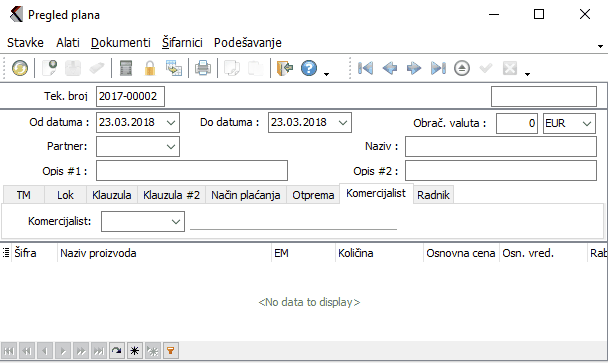
Task: Click the exit door icon
Action: pos(285,68)
